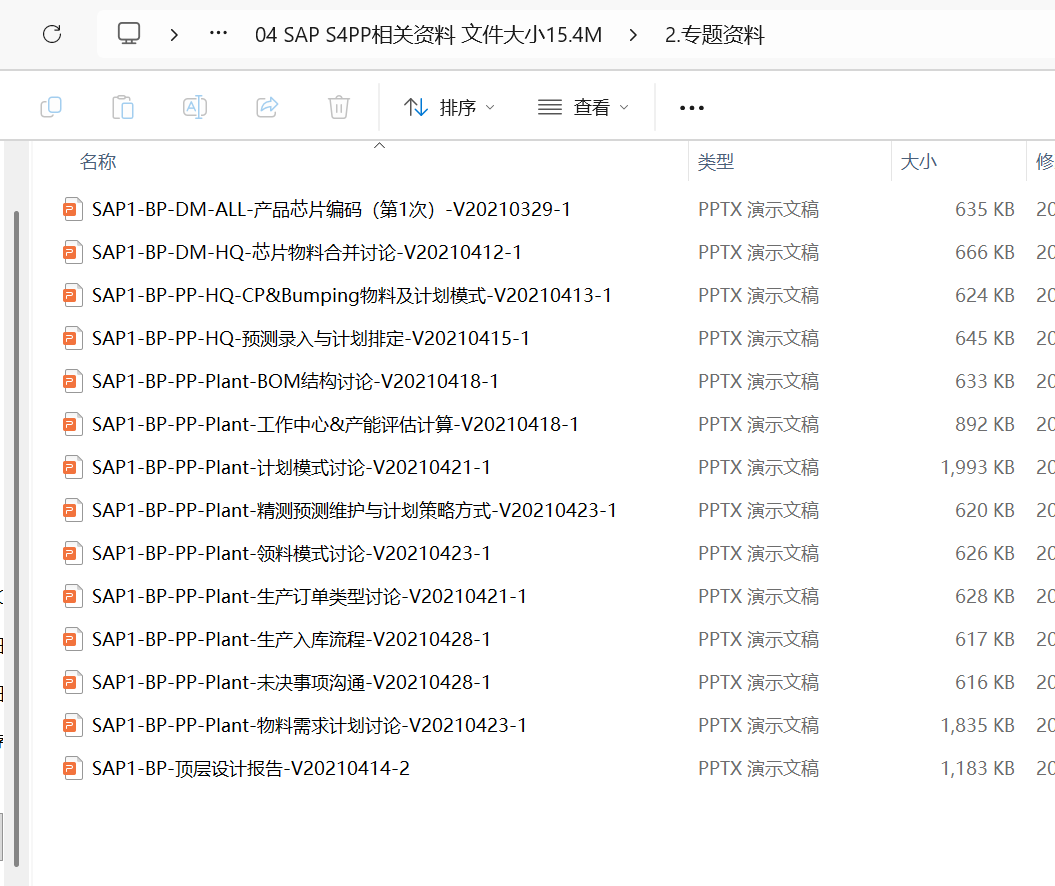Expand the breadcrumb ellipsis for hidden folders
The image size is (1055, 886).
[218, 35]
